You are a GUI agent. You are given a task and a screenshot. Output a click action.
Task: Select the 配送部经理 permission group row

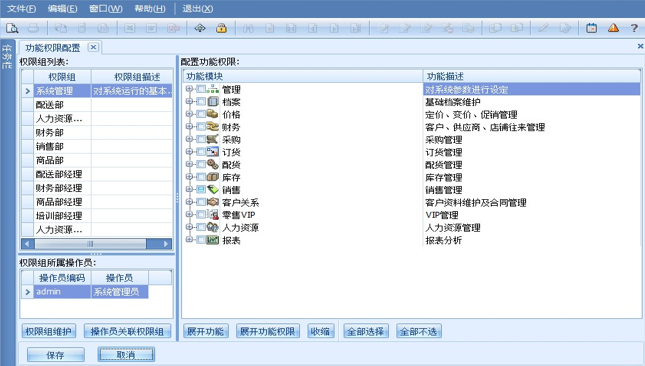coord(97,174)
